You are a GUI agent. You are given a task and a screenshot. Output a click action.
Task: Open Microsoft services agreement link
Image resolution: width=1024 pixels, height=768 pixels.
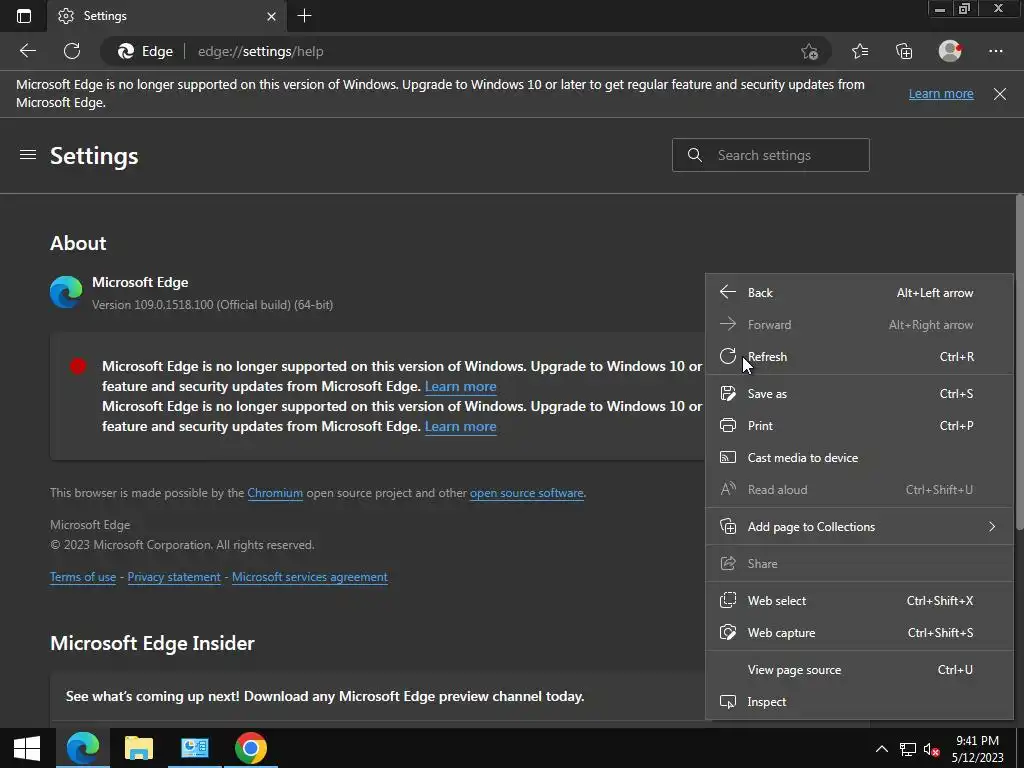[310, 577]
